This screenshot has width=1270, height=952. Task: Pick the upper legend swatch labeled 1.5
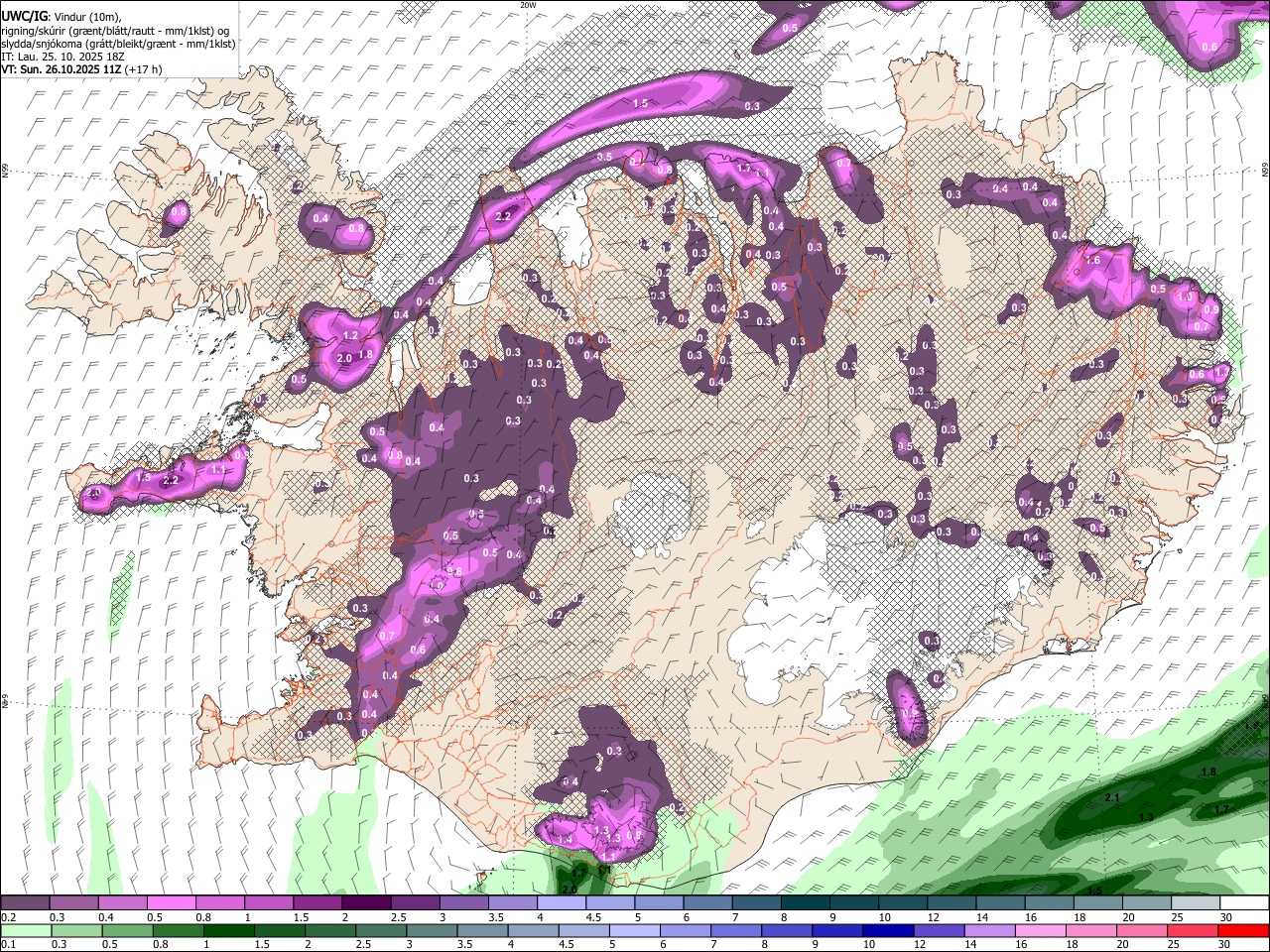317,903
